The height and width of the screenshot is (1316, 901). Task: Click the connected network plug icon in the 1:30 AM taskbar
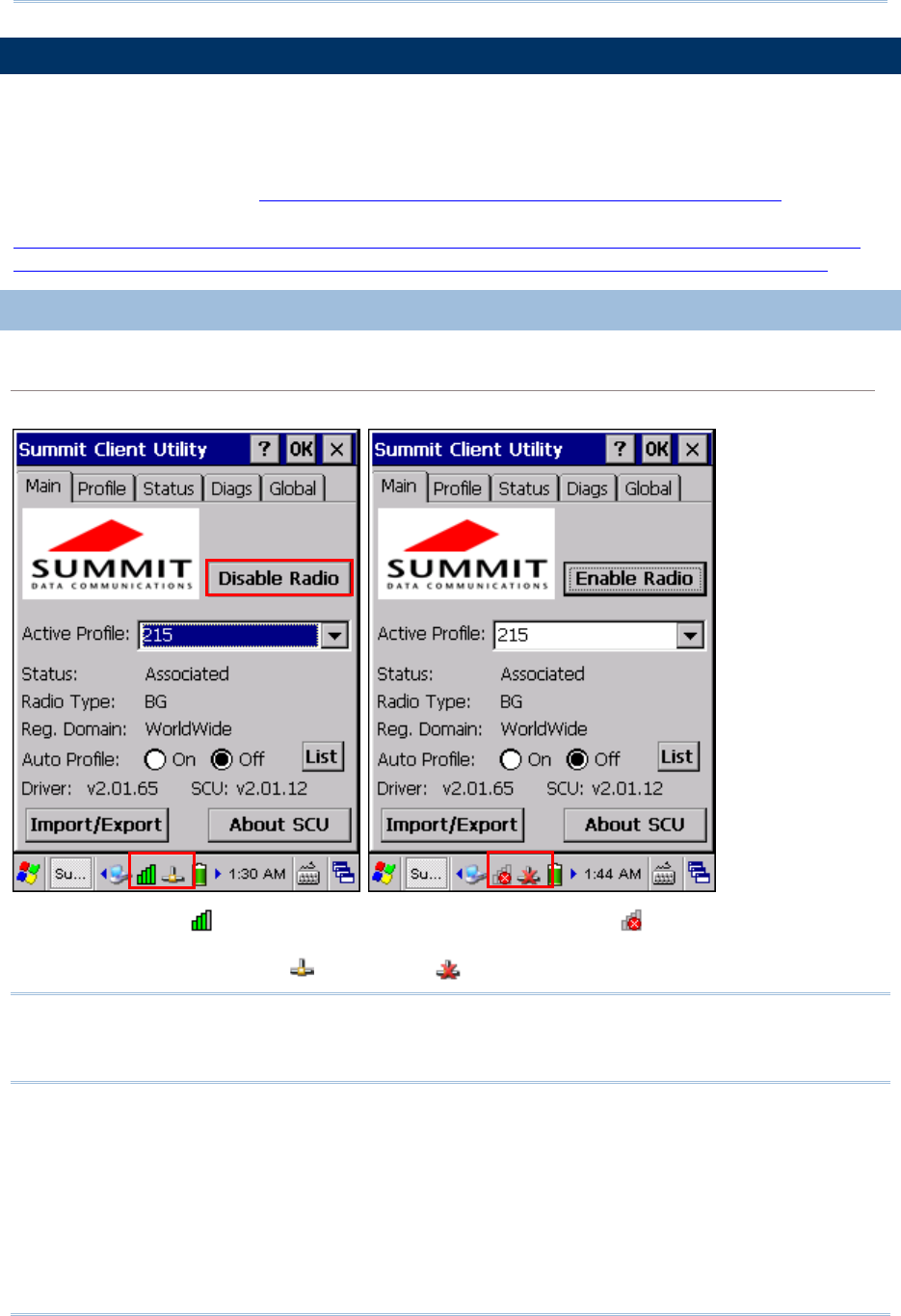click(173, 875)
